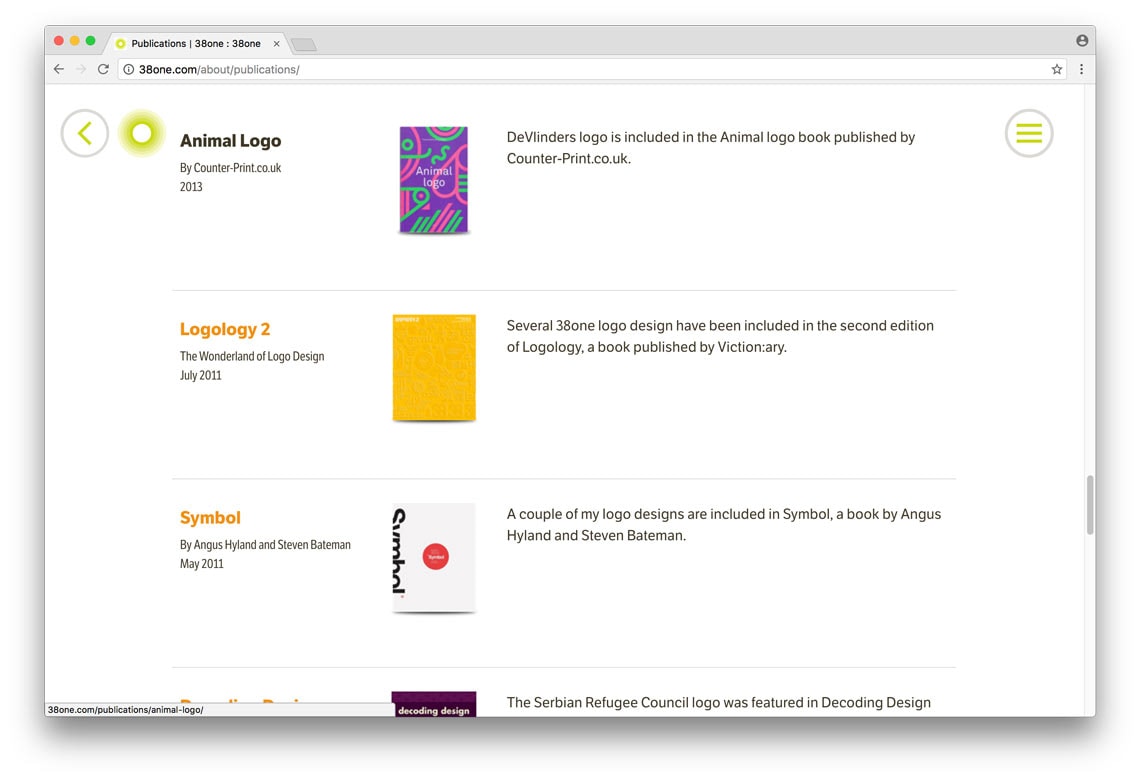Open the Symbol title link
Image resolution: width=1140 pixels, height=780 pixels.
tap(210, 518)
